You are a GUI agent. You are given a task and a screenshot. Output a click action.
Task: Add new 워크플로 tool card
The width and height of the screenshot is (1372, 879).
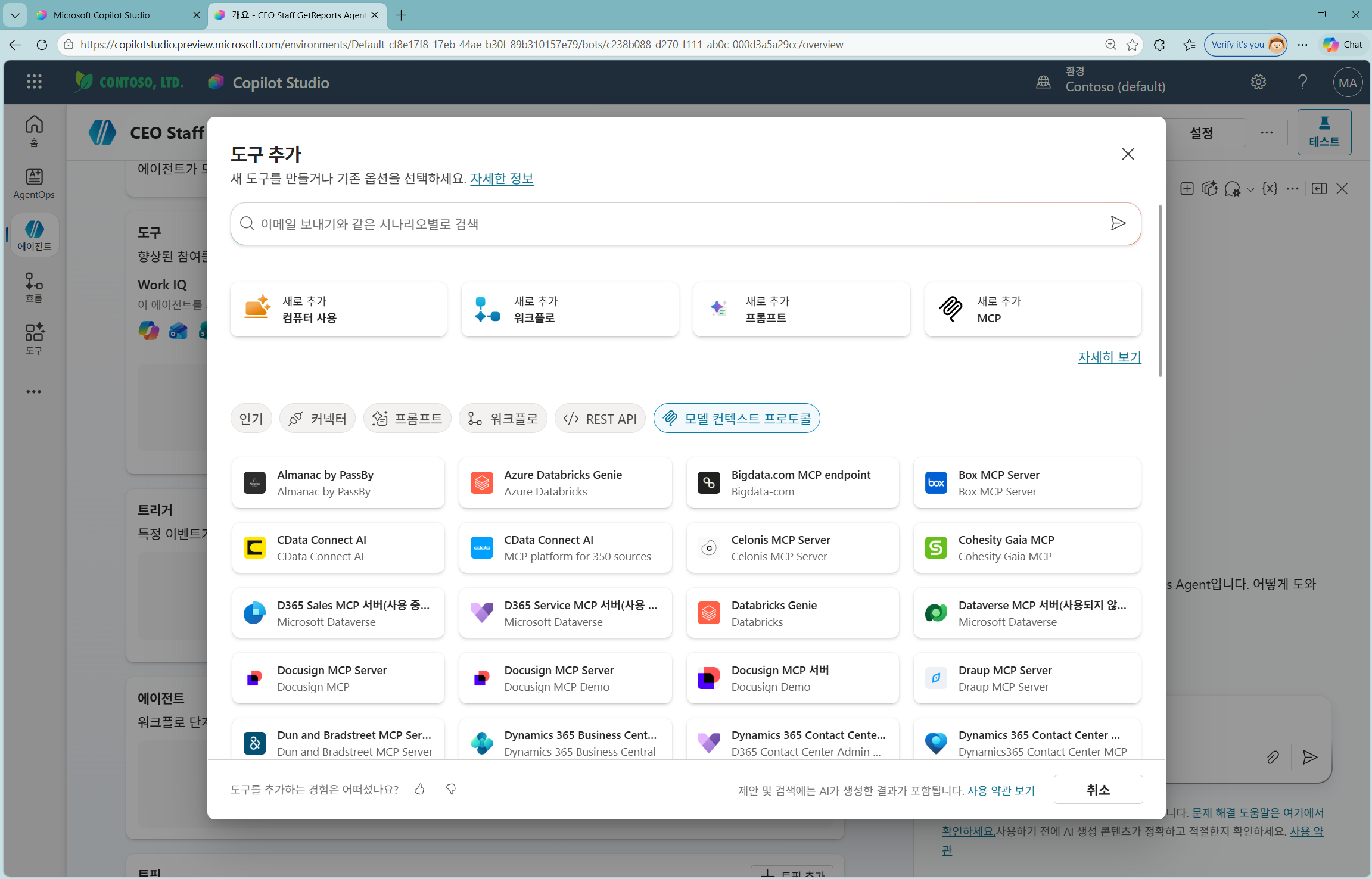[x=570, y=310]
